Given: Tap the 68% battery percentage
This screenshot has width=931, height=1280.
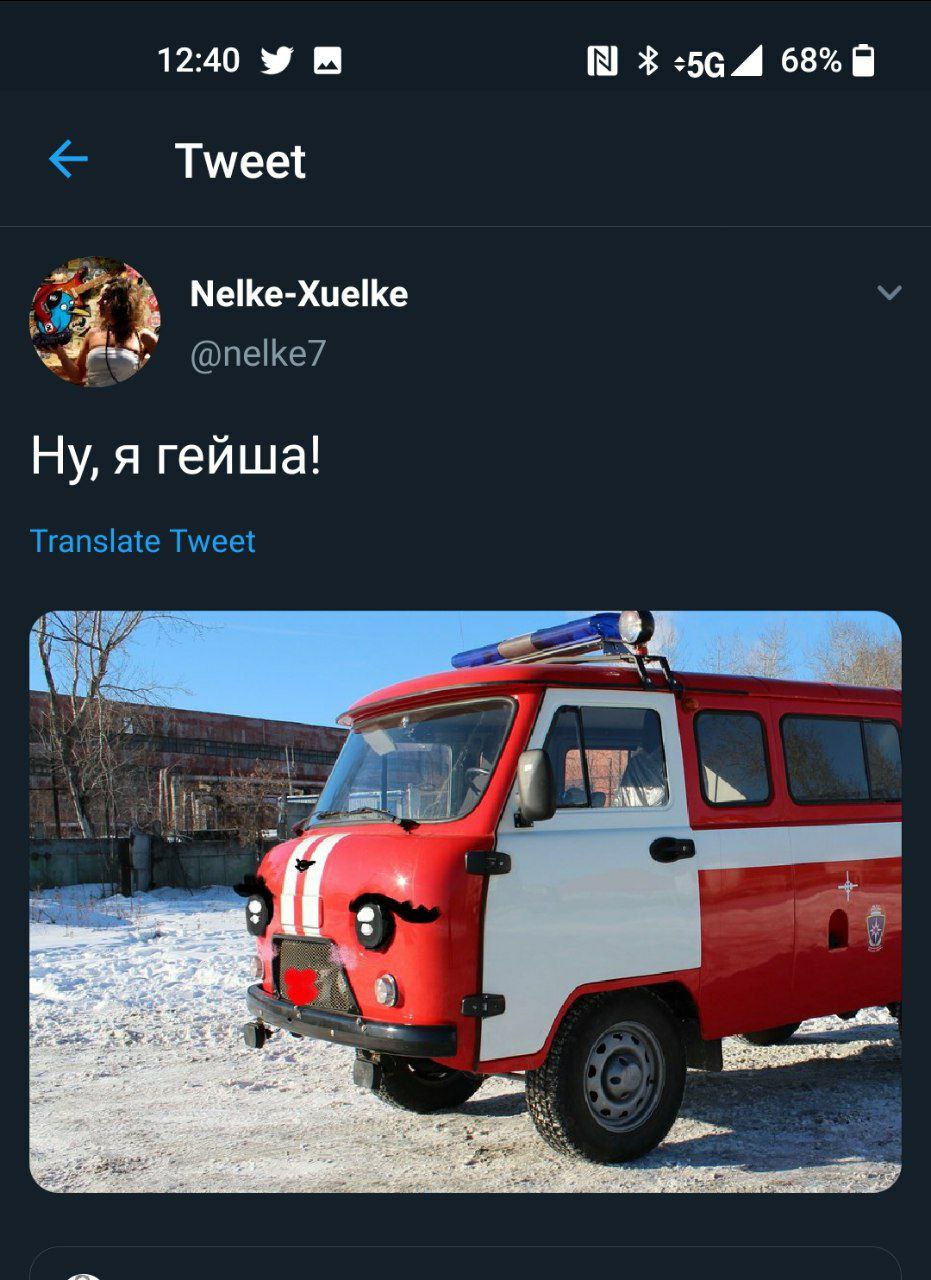Looking at the screenshot, I should point(811,61).
